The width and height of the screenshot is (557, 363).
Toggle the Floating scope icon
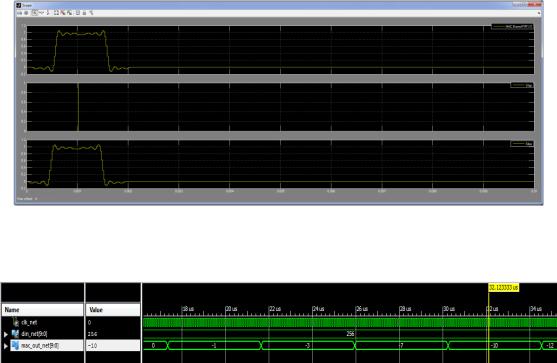(77, 13)
